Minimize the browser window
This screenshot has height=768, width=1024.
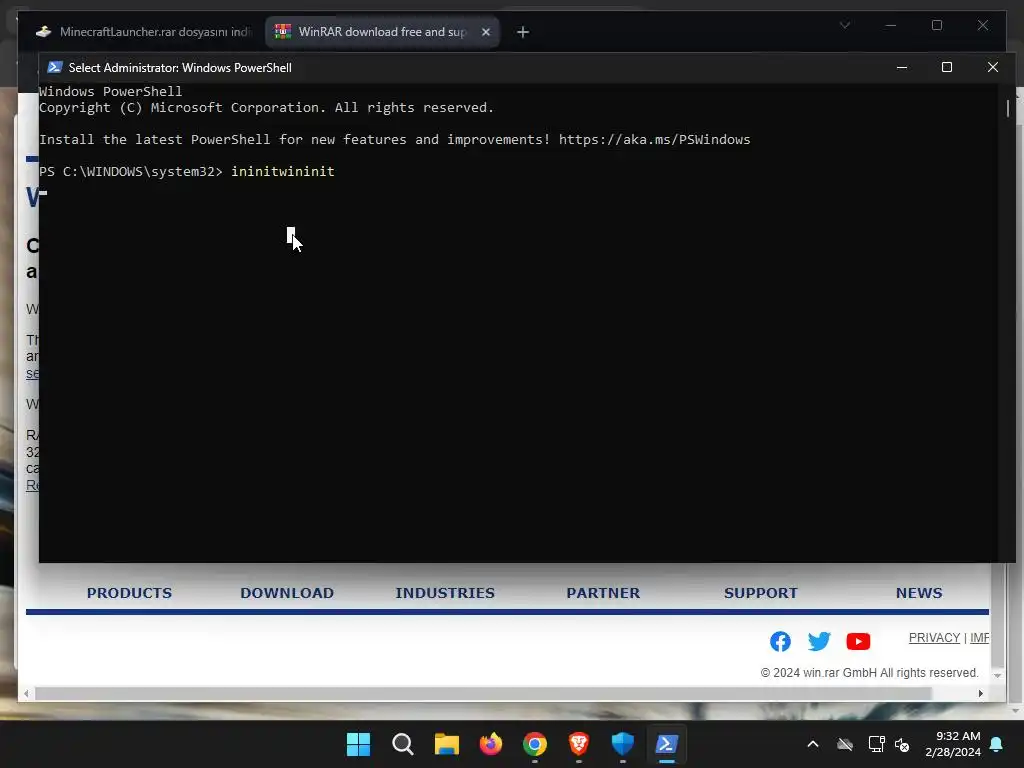(x=891, y=25)
